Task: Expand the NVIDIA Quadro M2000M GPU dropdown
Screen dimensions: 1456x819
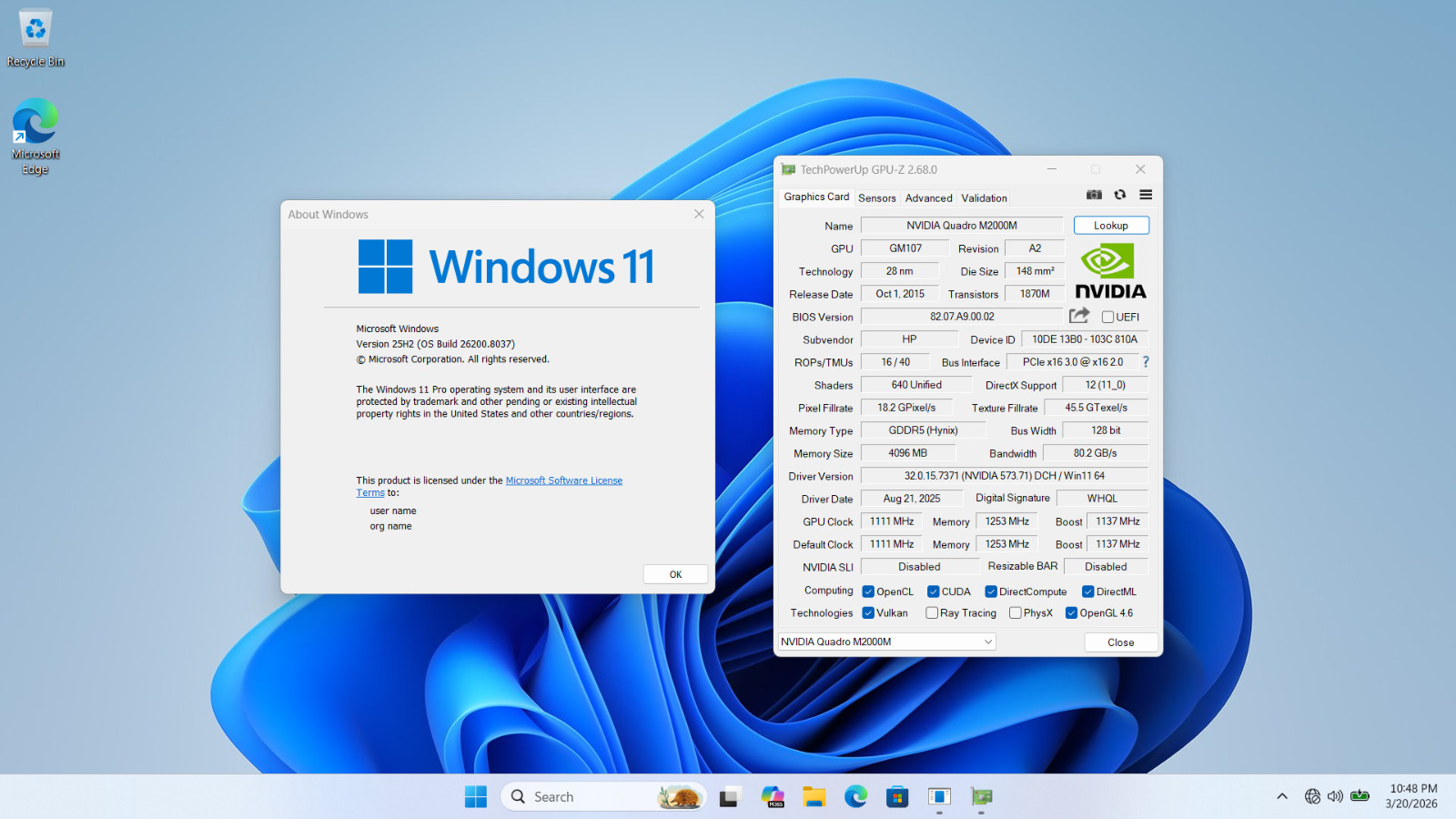Action: click(x=886, y=642)
